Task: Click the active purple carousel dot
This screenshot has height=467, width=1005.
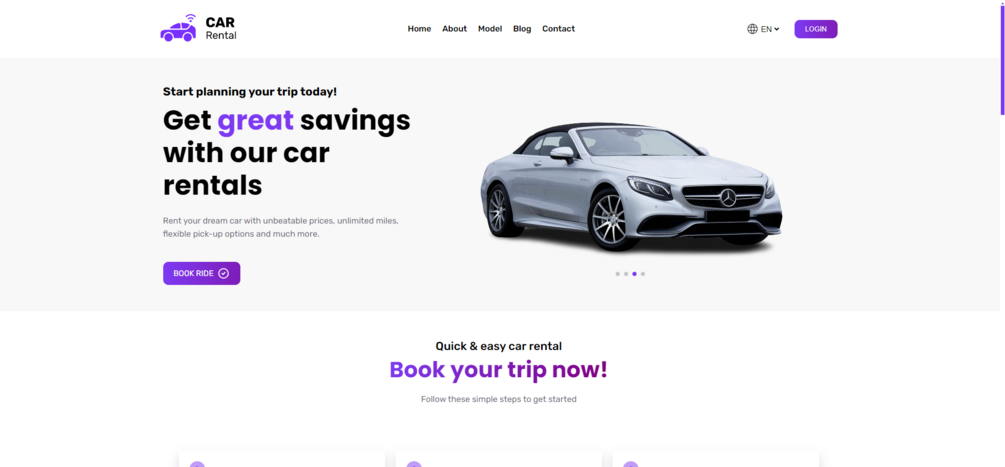Action: click(635, 274)
